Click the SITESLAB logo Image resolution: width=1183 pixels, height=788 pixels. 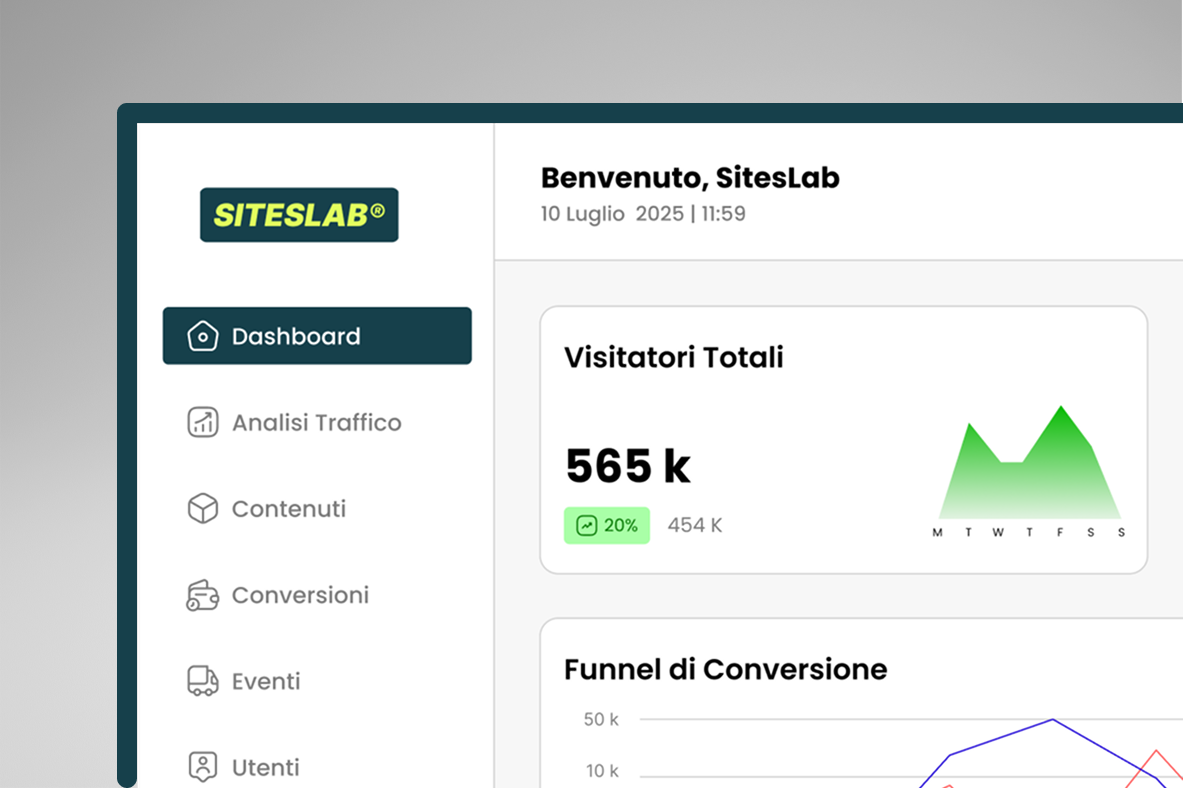click(x=299, y=215)
